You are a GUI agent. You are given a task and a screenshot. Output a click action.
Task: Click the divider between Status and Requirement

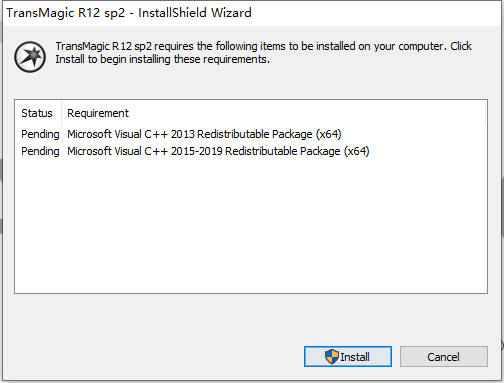pos(61,113)
